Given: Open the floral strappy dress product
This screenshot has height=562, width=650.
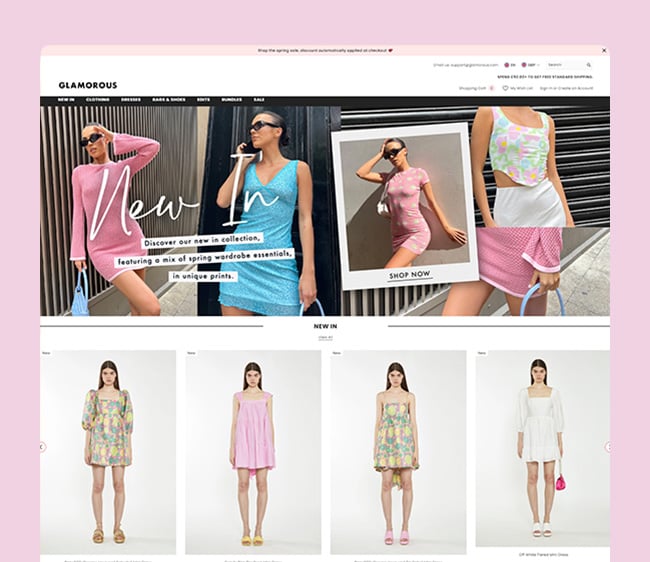Looking at the screenshot, I should 398,452.
